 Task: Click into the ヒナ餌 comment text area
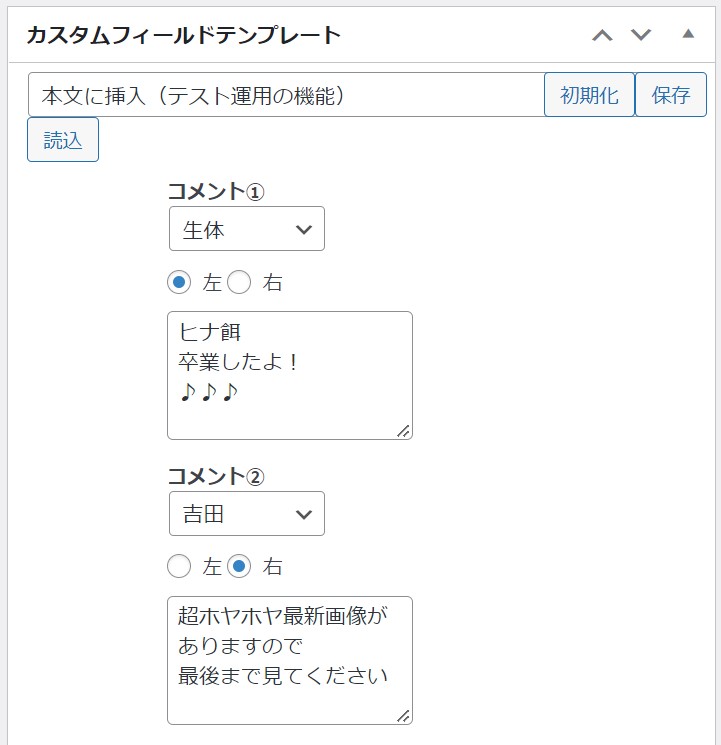coord(289,374)
